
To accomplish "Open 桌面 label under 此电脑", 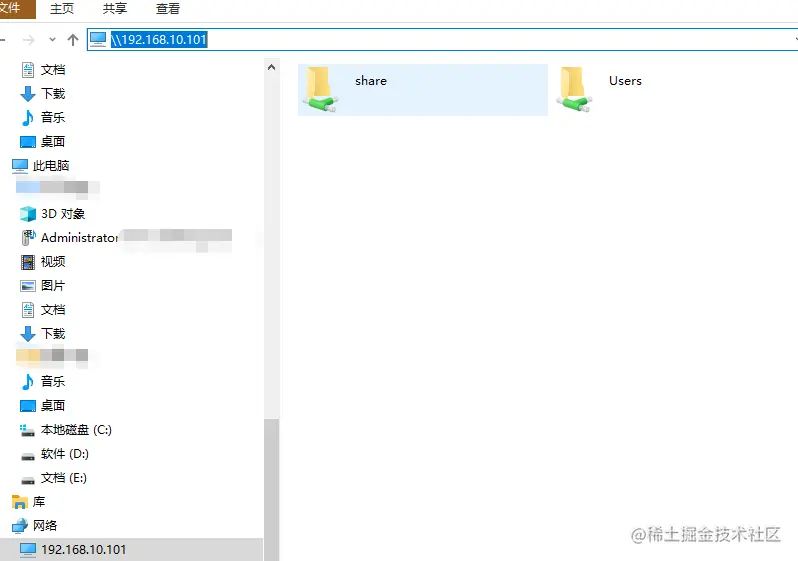I will point(53,406).
